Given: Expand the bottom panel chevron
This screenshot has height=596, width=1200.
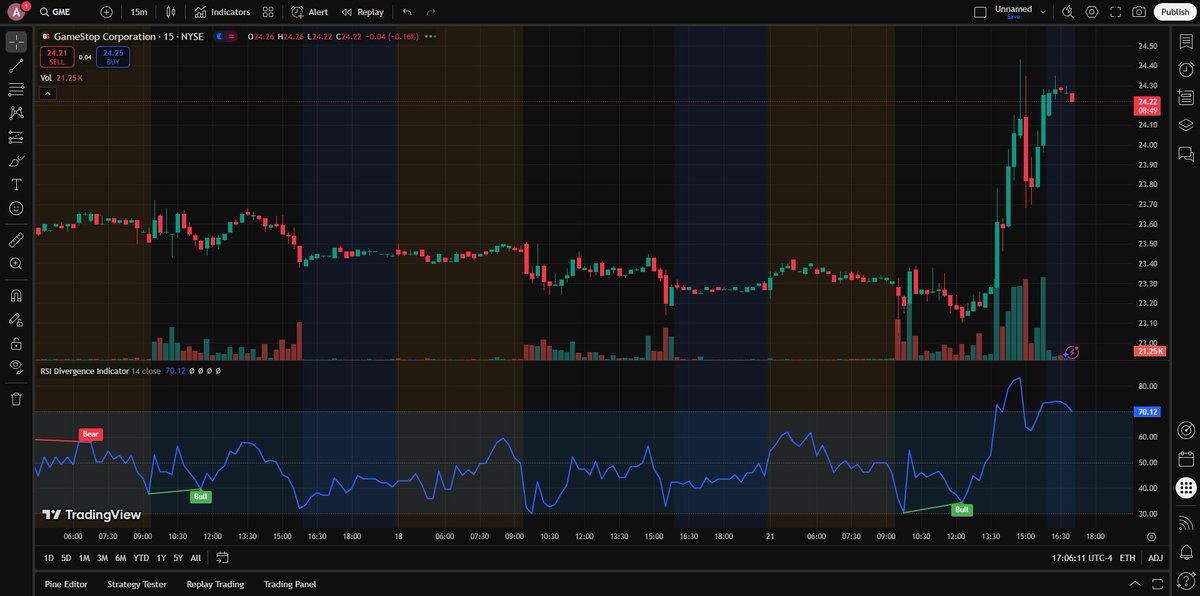Looking at the screenshot, I should coord(1134,584).
